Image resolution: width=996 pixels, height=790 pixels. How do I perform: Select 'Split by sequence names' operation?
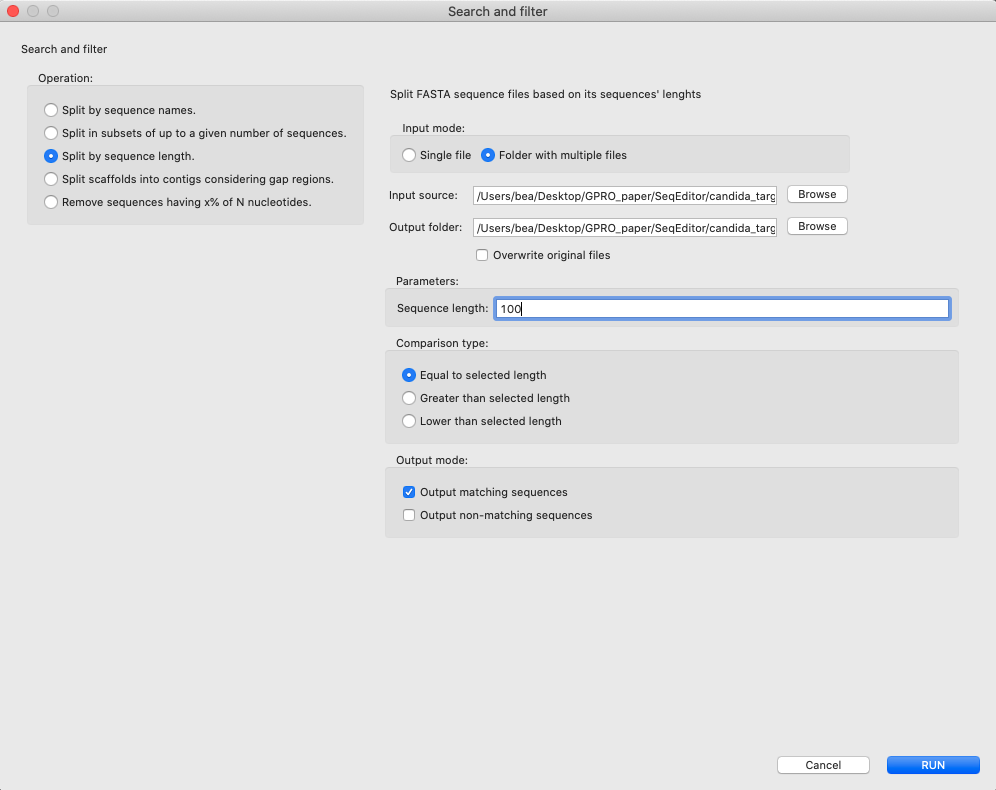pos(51,110)
